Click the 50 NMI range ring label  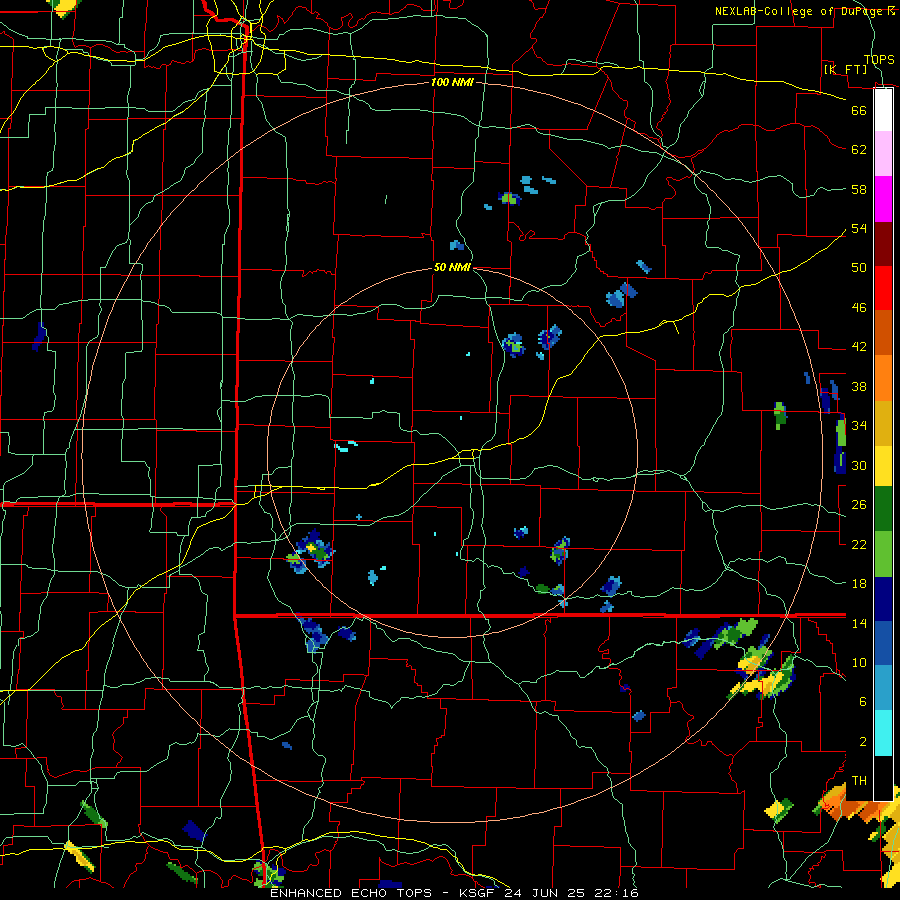tap(452, 267)
